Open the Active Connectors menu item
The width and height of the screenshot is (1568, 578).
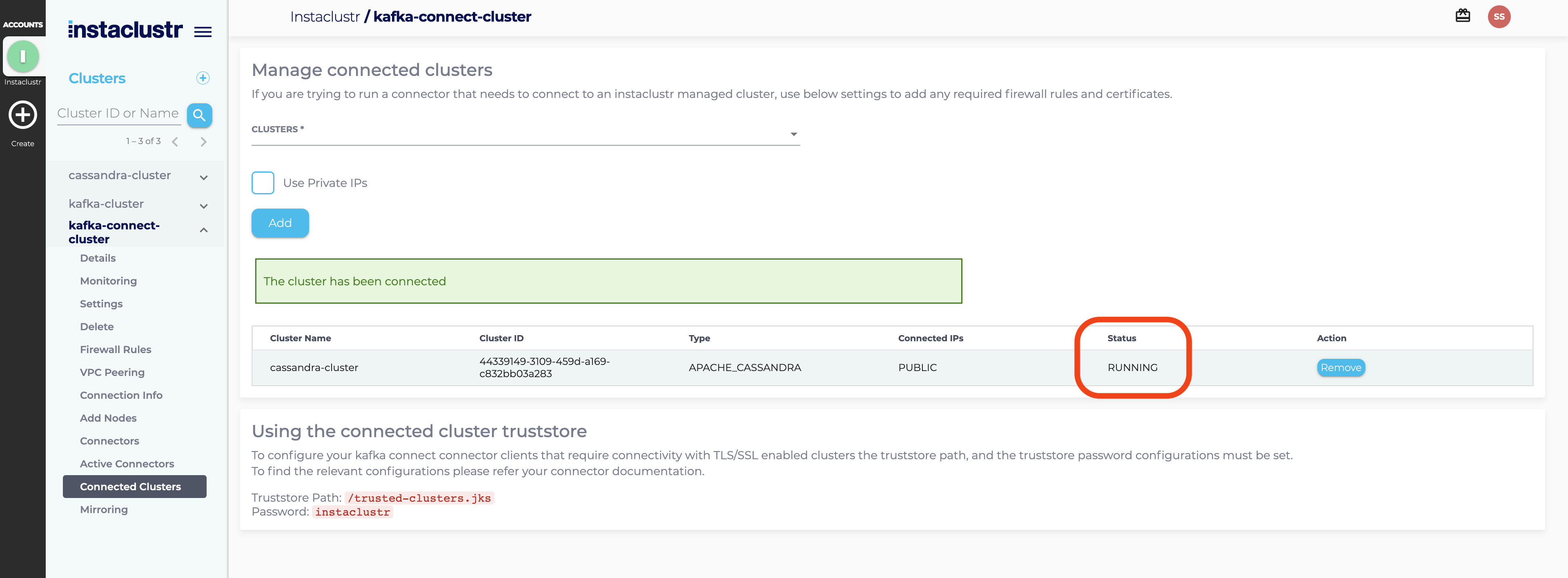pos(127,464)
